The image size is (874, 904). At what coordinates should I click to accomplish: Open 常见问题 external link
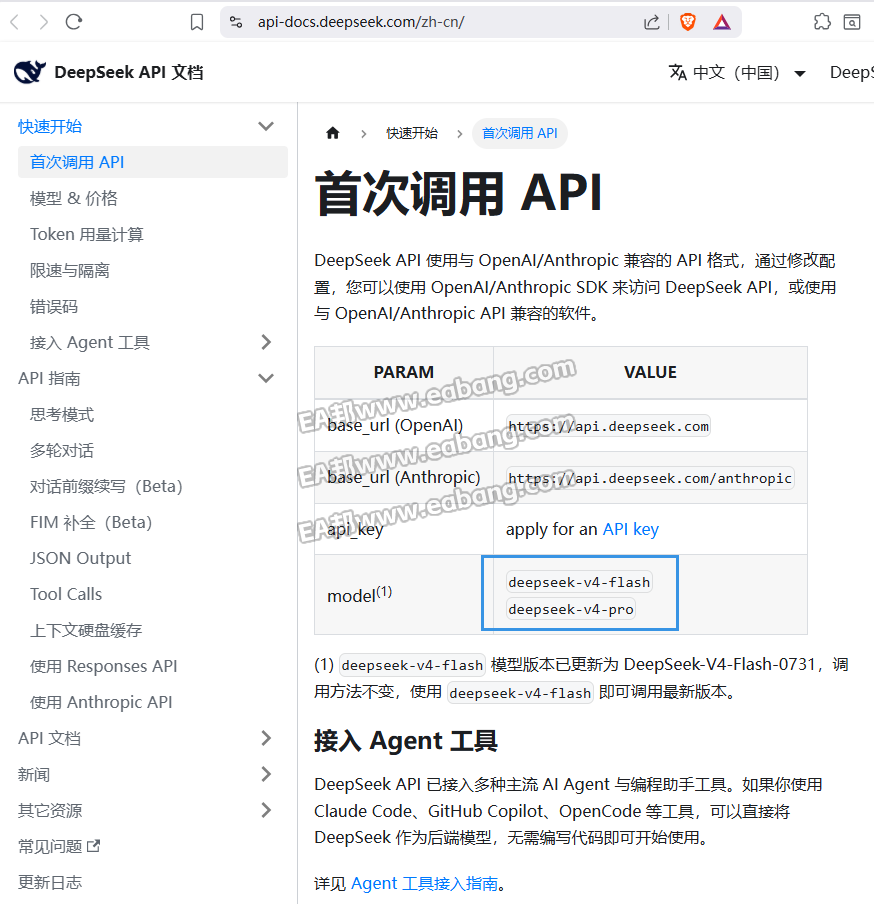pyautogui.click(x=59, y=846)
